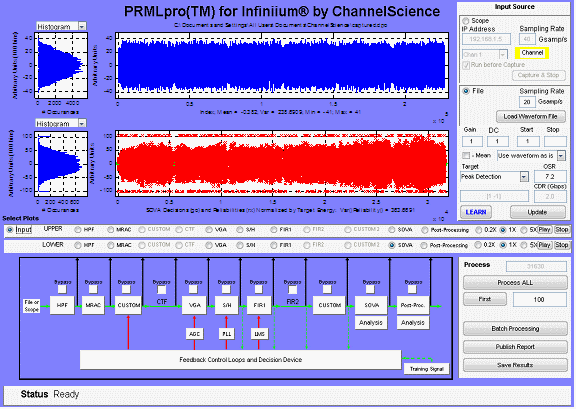The width and height of the screenshot is (576, 409).
Task: Select FIR1 radio in the LOWER plot row
Action: 274,245
